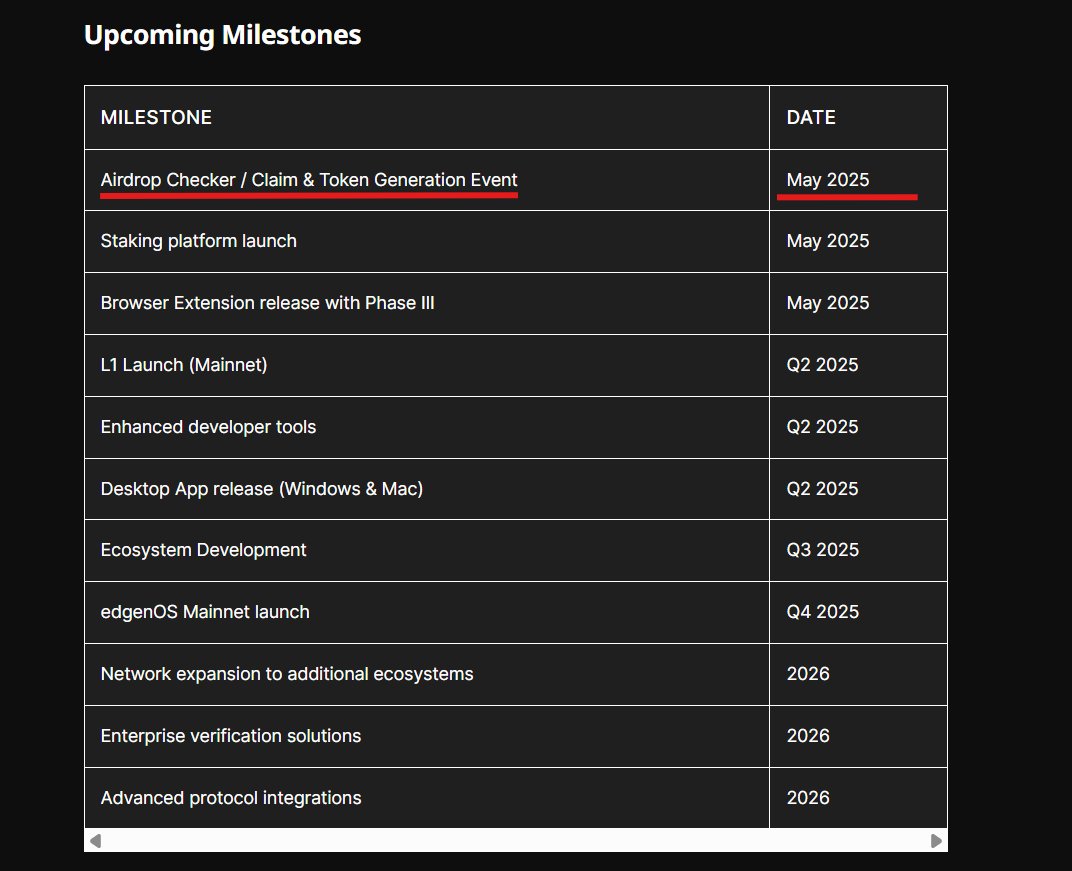1072x871 pixels.
Task: Click 2026 date for Advanced protocol integrations
Action: click(x=808, y=798)
